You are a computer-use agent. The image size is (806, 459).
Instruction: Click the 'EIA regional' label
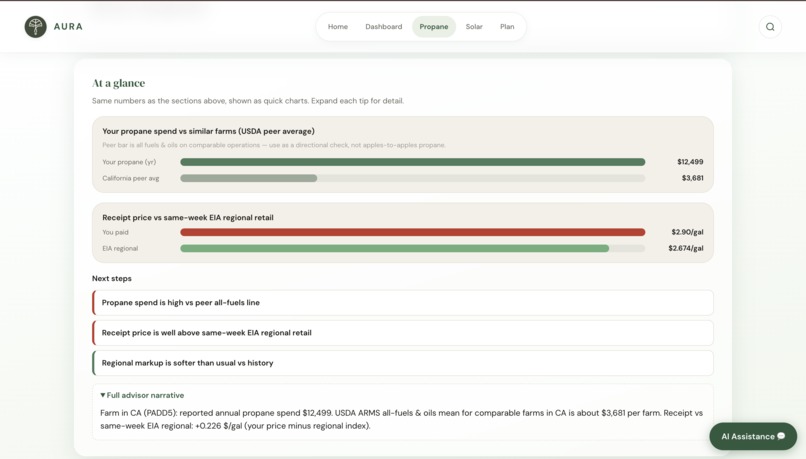(x=120, y=248)
